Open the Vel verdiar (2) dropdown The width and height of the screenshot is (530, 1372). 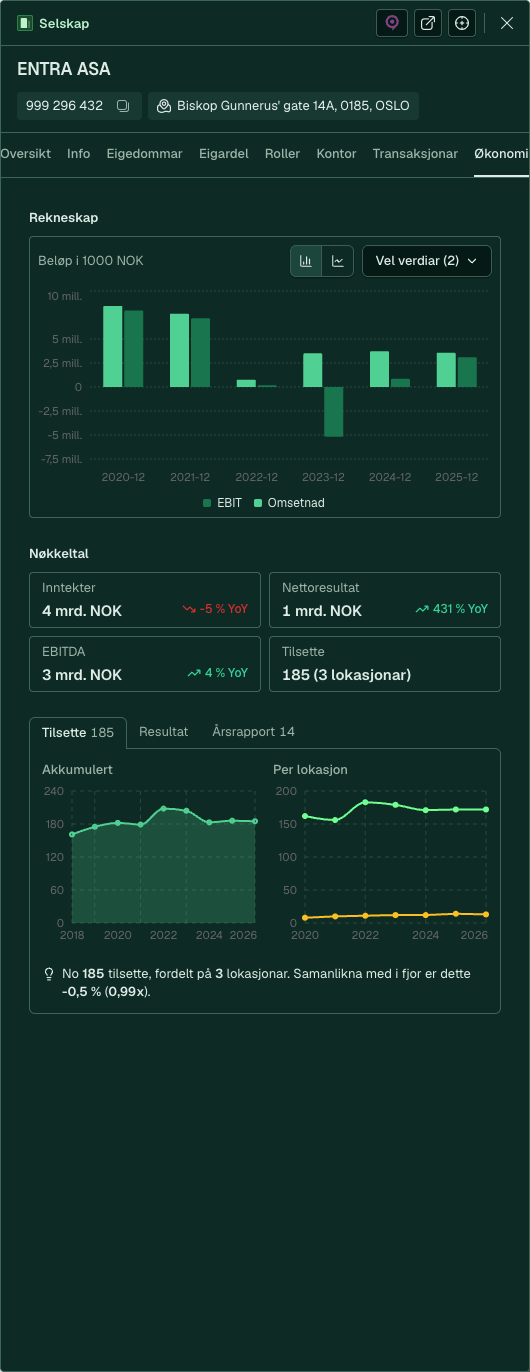[427, 261]
